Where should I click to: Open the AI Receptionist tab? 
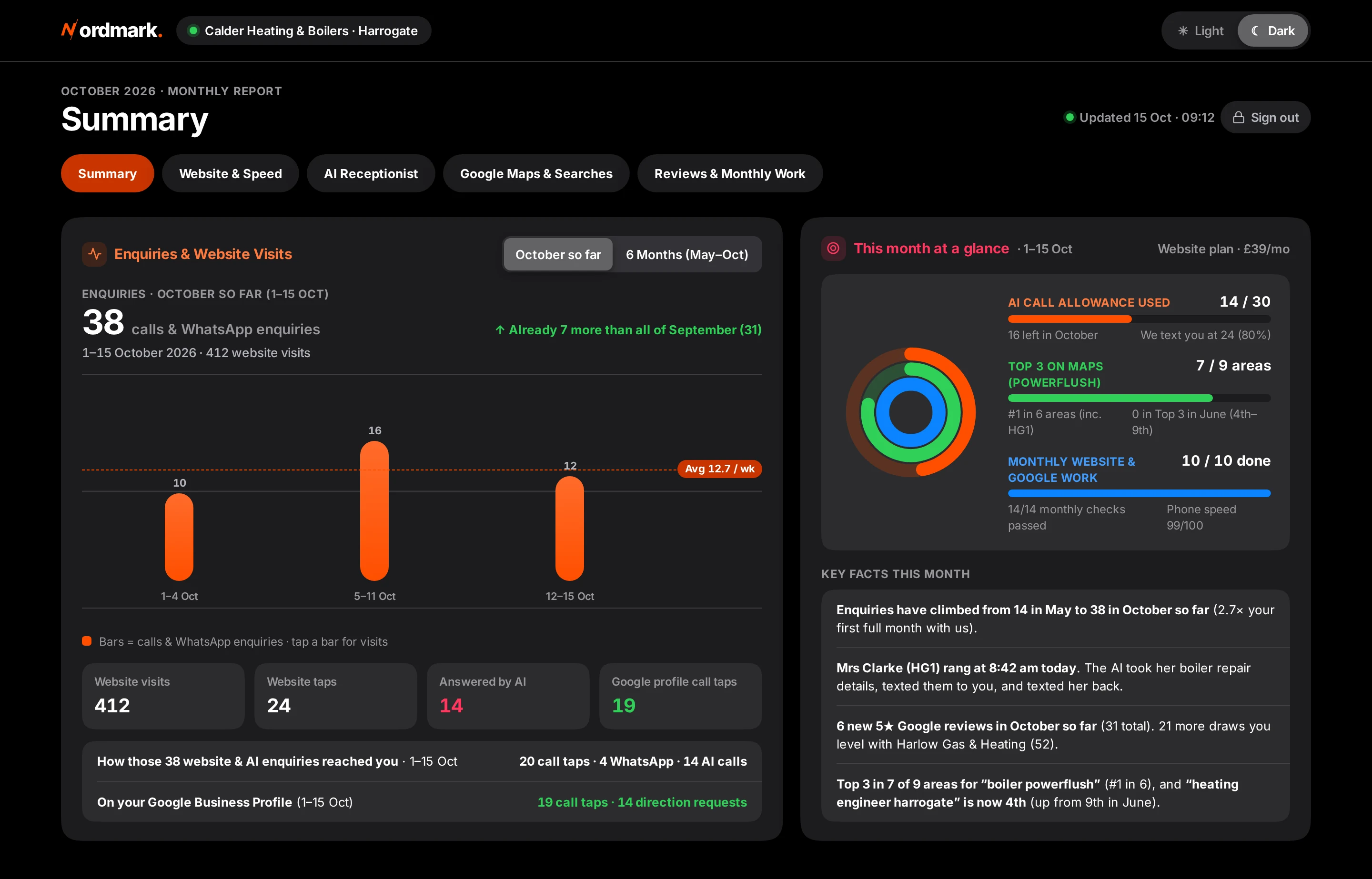[371, 173]
